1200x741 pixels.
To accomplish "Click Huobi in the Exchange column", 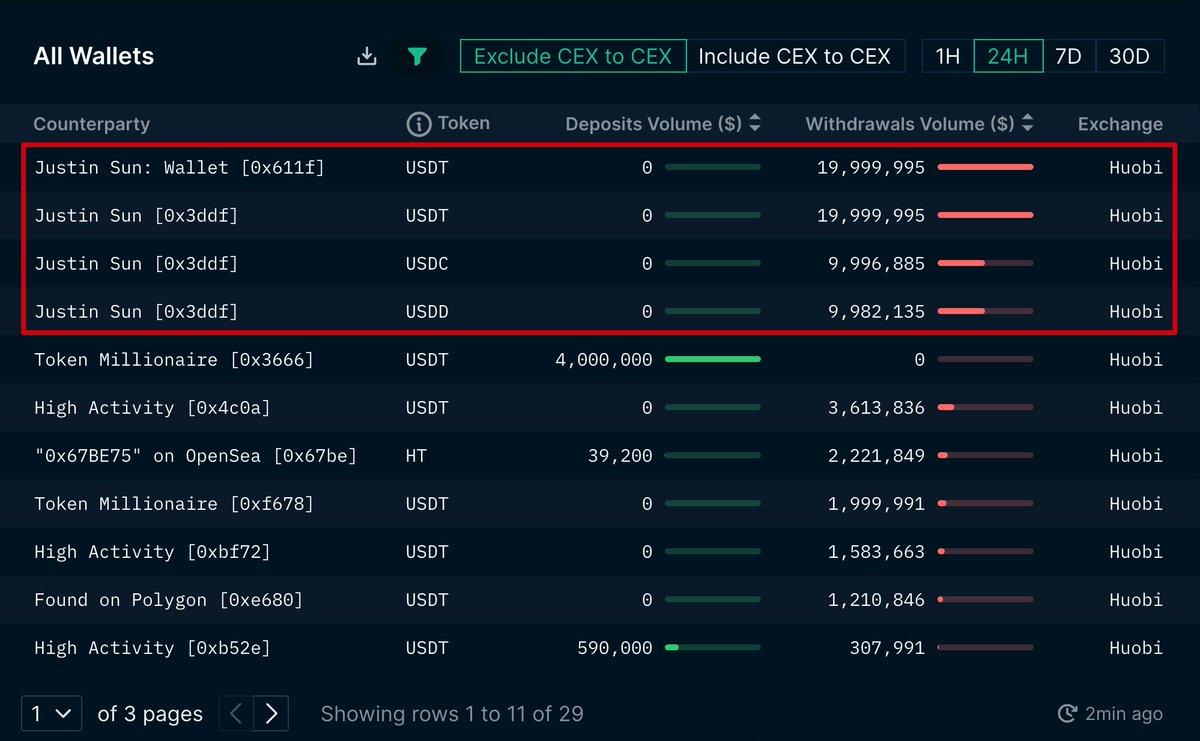I will [1136, 167].
